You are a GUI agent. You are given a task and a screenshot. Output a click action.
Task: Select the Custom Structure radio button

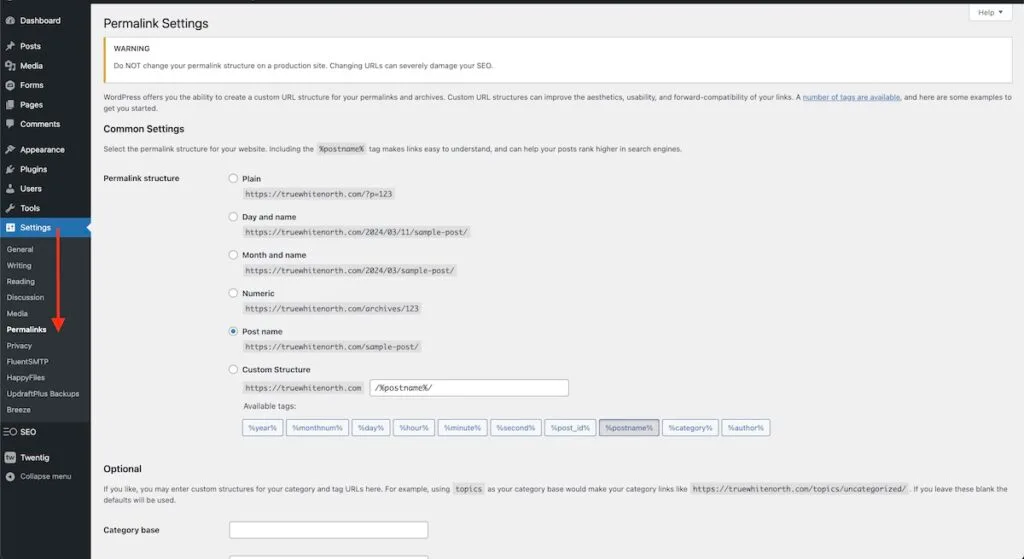pos(233,370)
